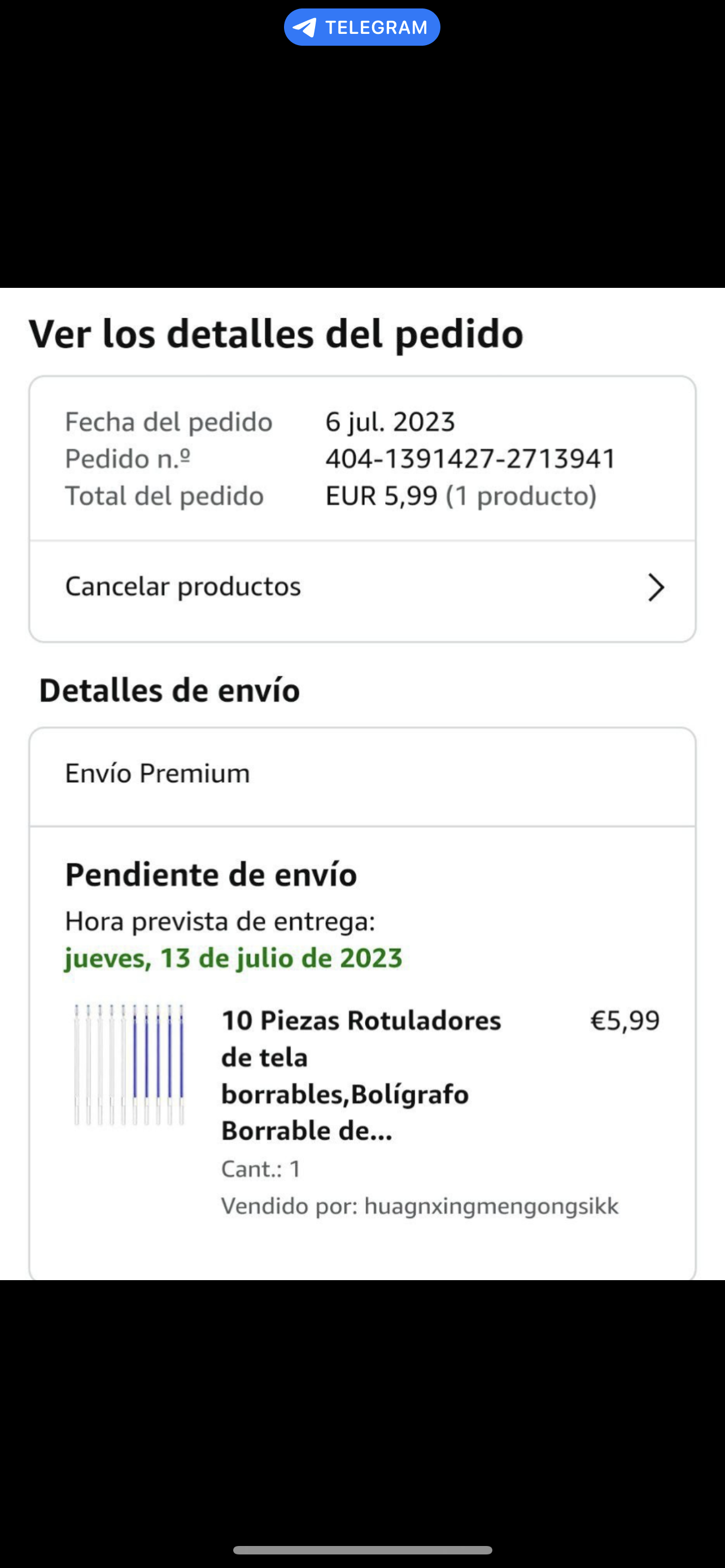
Task: Tap the €5,99 product price
Action: pyautogui.click(x=624, y=1021)
